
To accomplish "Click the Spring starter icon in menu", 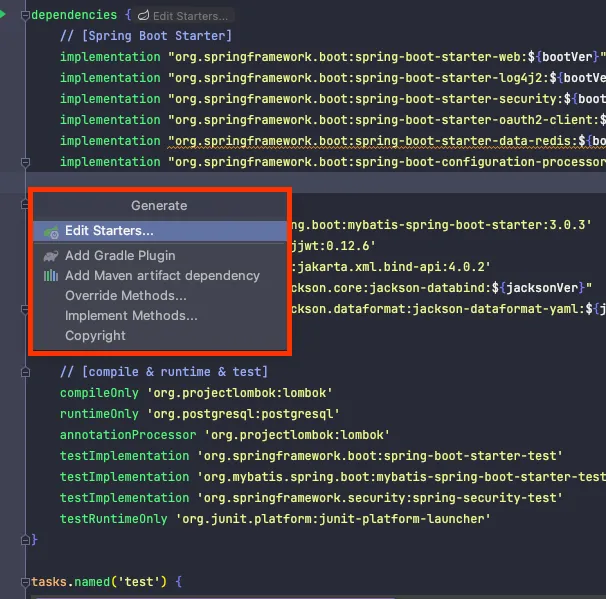I will click(x=51, y=232).
